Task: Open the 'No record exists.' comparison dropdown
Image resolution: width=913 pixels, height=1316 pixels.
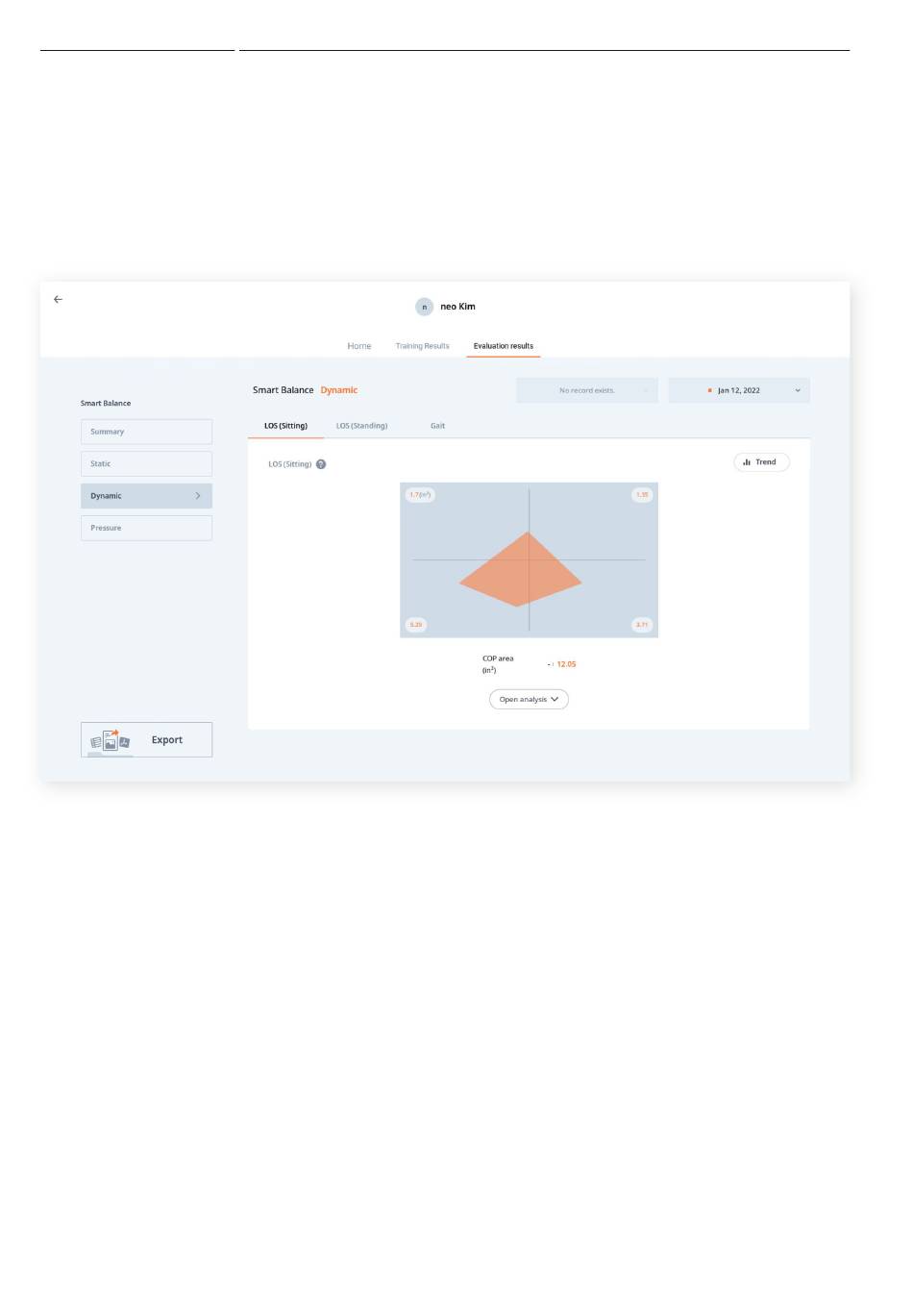Action: tap(587, 390)
